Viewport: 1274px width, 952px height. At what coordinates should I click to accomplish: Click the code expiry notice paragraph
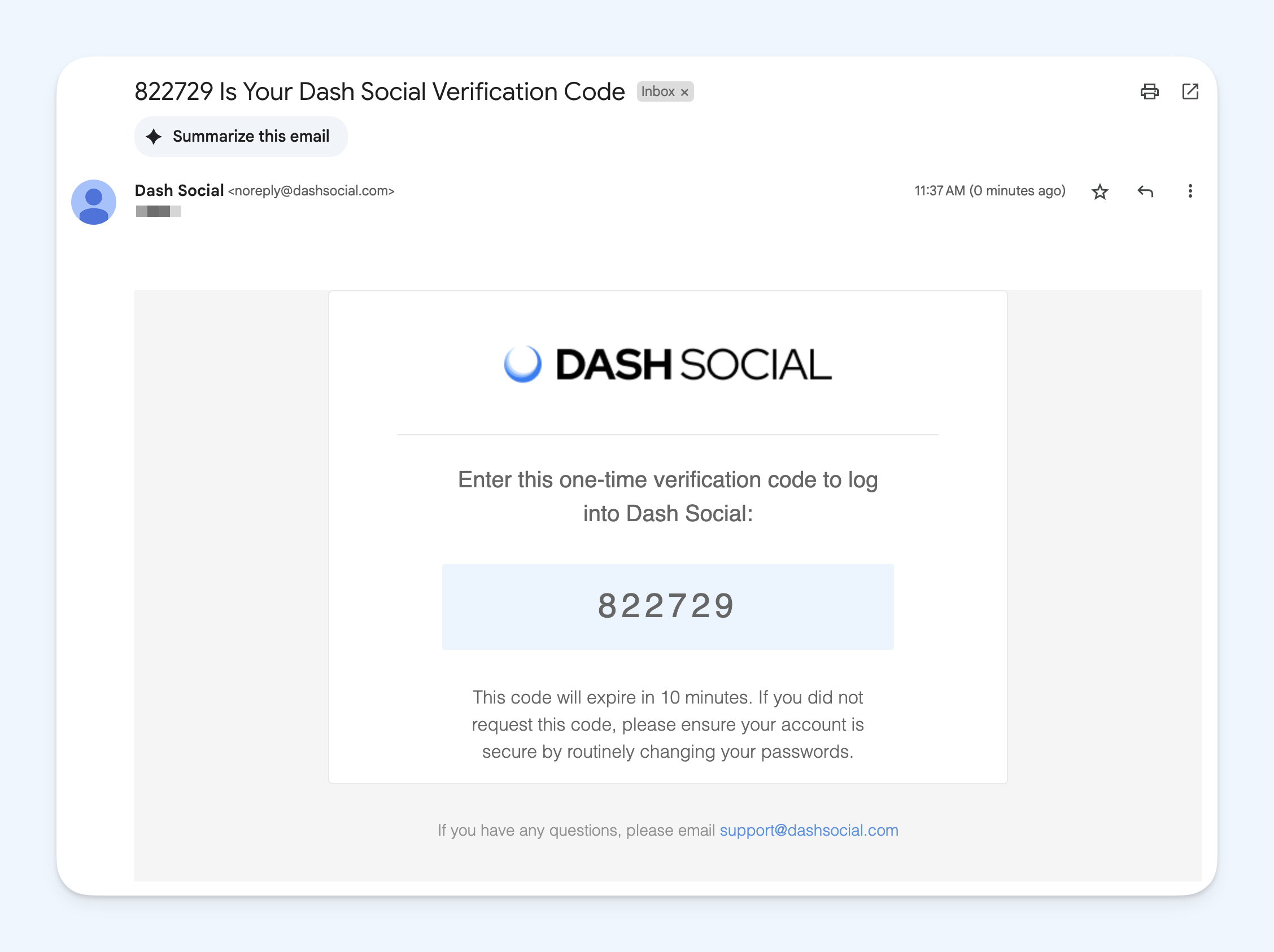(x=667, y=724)
